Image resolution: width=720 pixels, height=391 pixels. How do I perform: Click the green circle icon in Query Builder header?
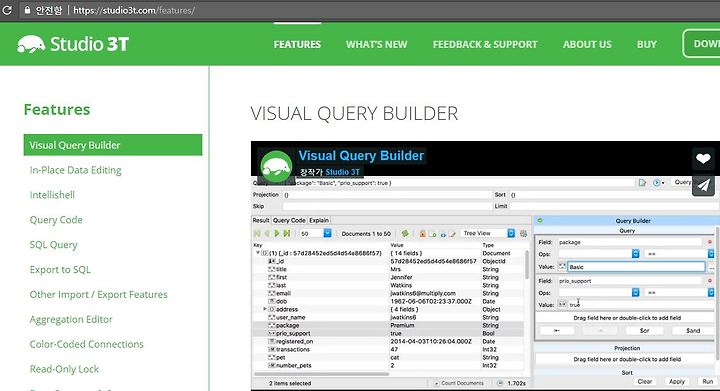coord(540,221)
